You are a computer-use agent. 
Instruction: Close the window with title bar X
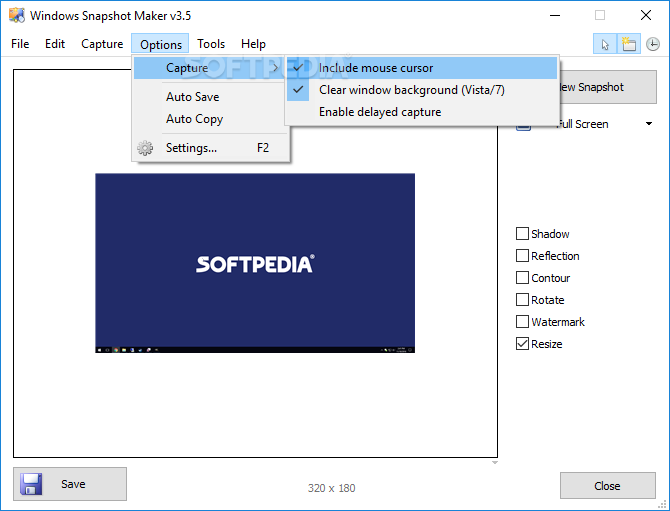point(646,16)
